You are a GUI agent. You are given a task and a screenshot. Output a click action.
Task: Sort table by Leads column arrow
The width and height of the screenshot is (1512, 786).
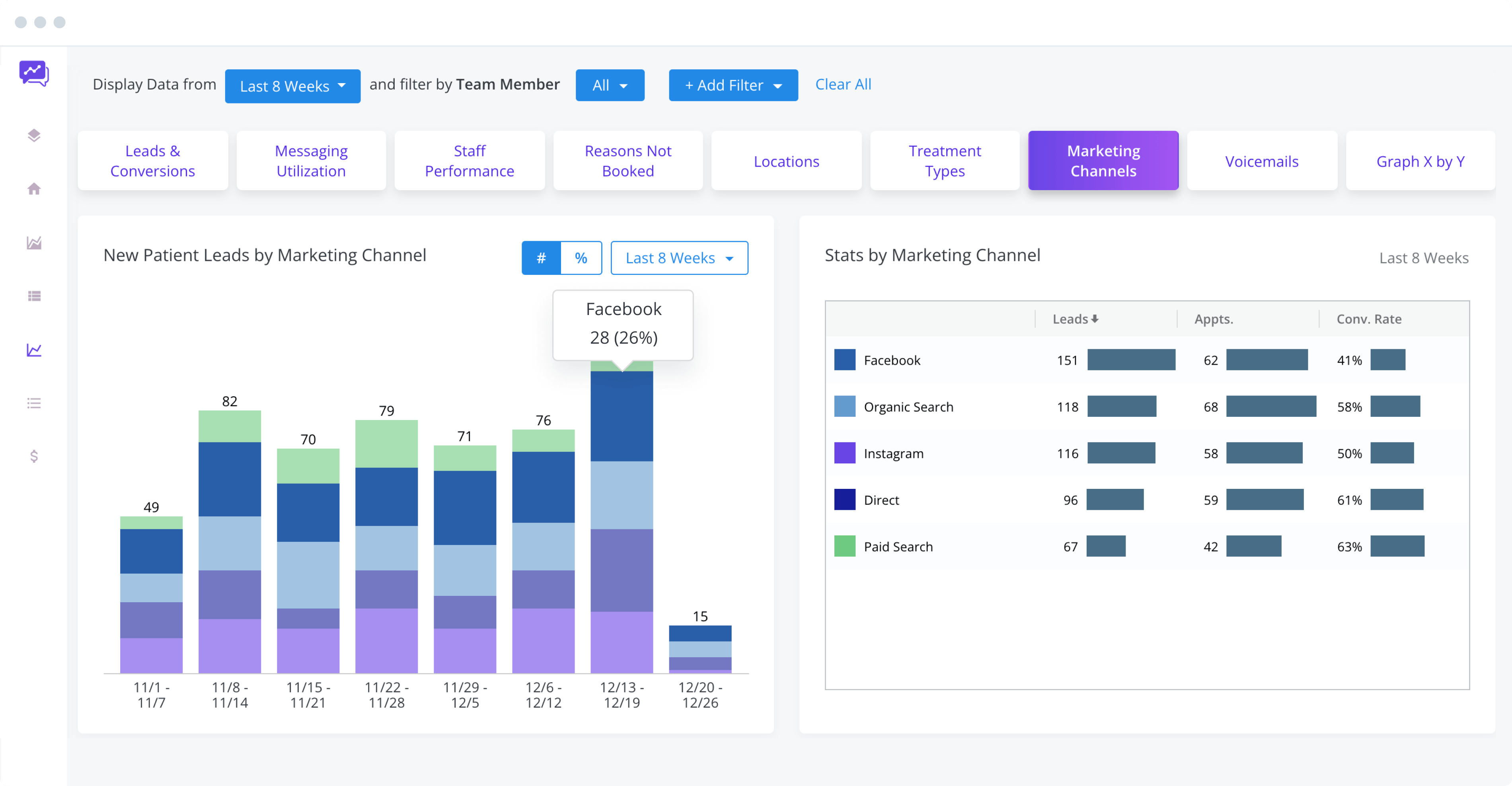[1095, 319]
